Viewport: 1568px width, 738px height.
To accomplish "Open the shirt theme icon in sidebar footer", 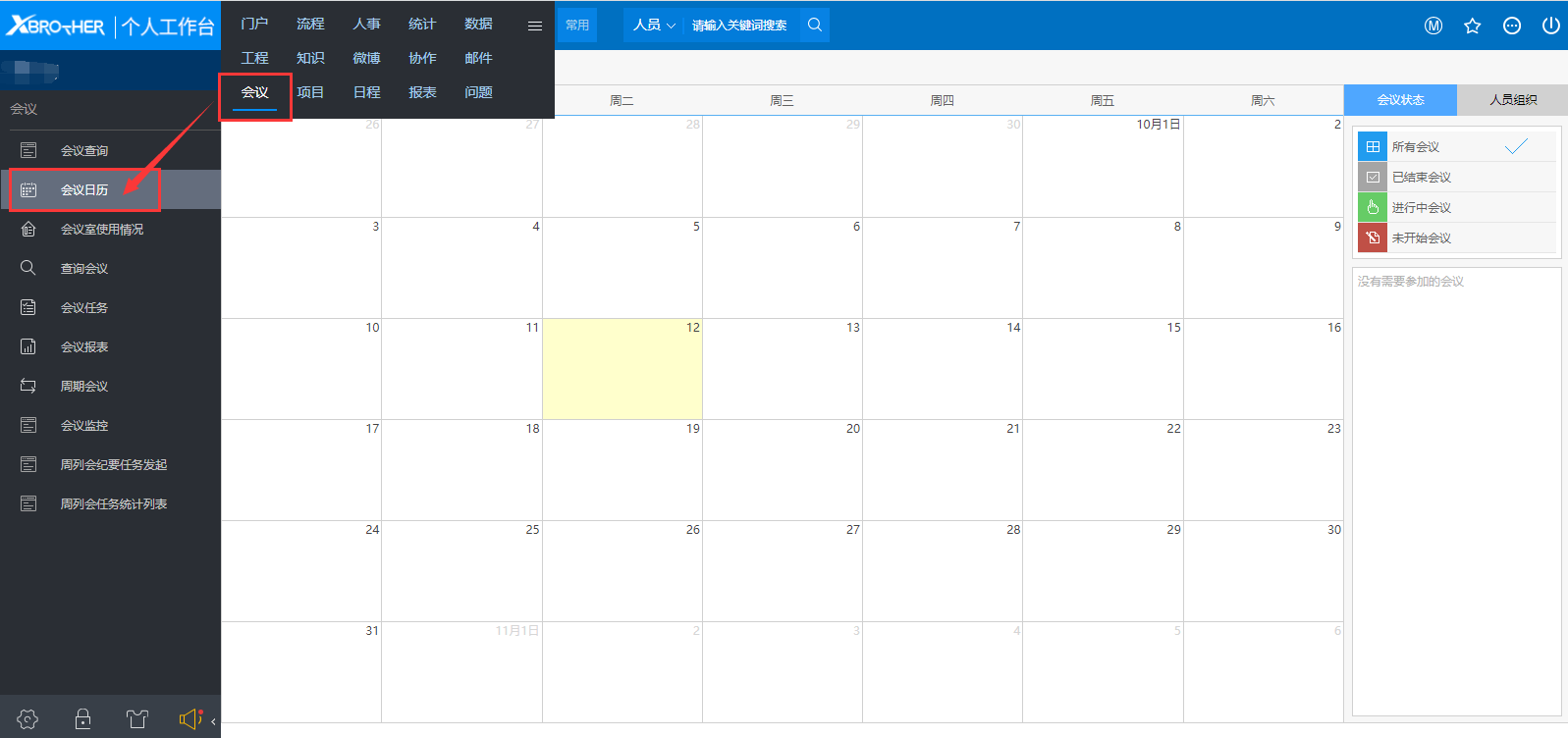I will 137,719.
